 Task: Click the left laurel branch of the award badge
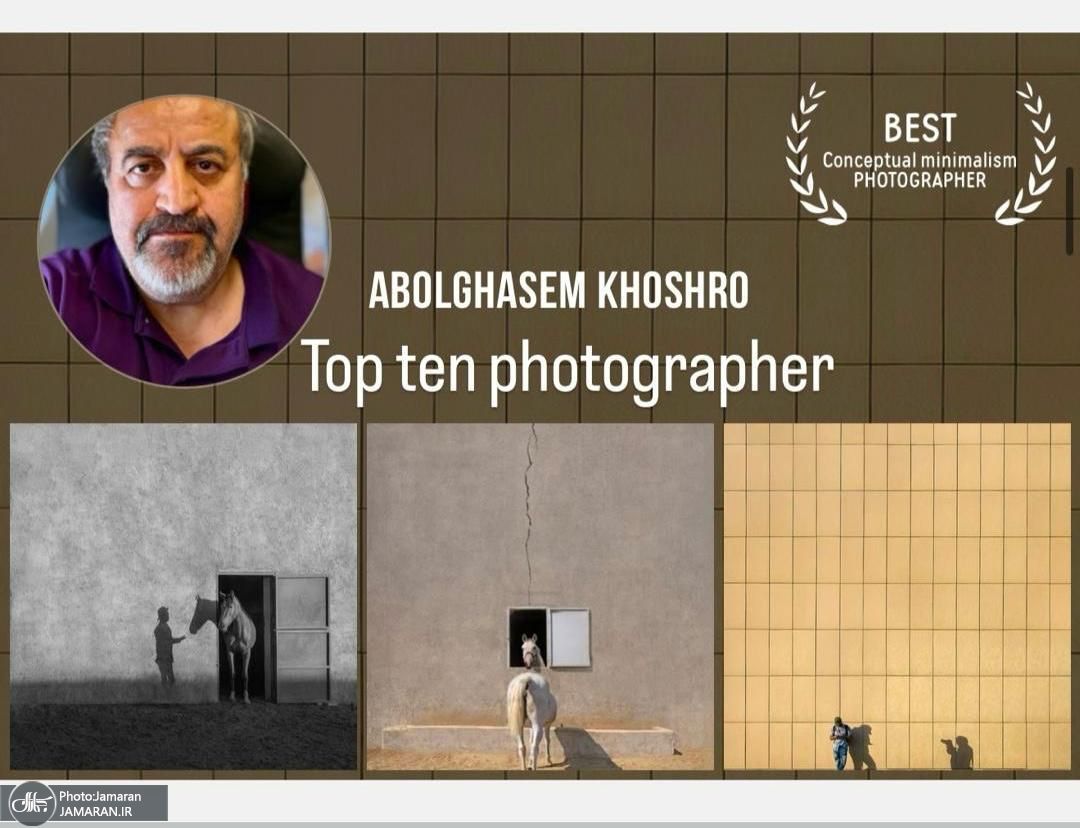pos(808,155)
